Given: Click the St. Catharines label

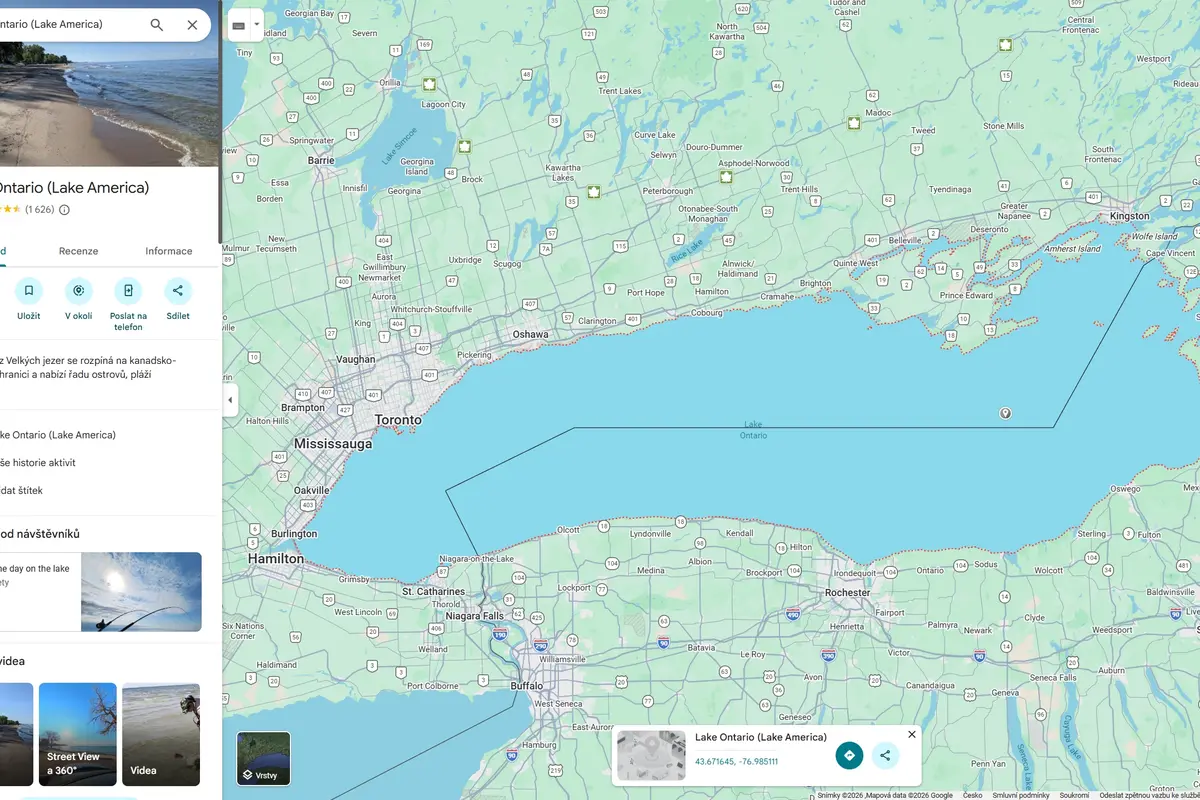Looking at the screenshot, I should click(433, 592).
